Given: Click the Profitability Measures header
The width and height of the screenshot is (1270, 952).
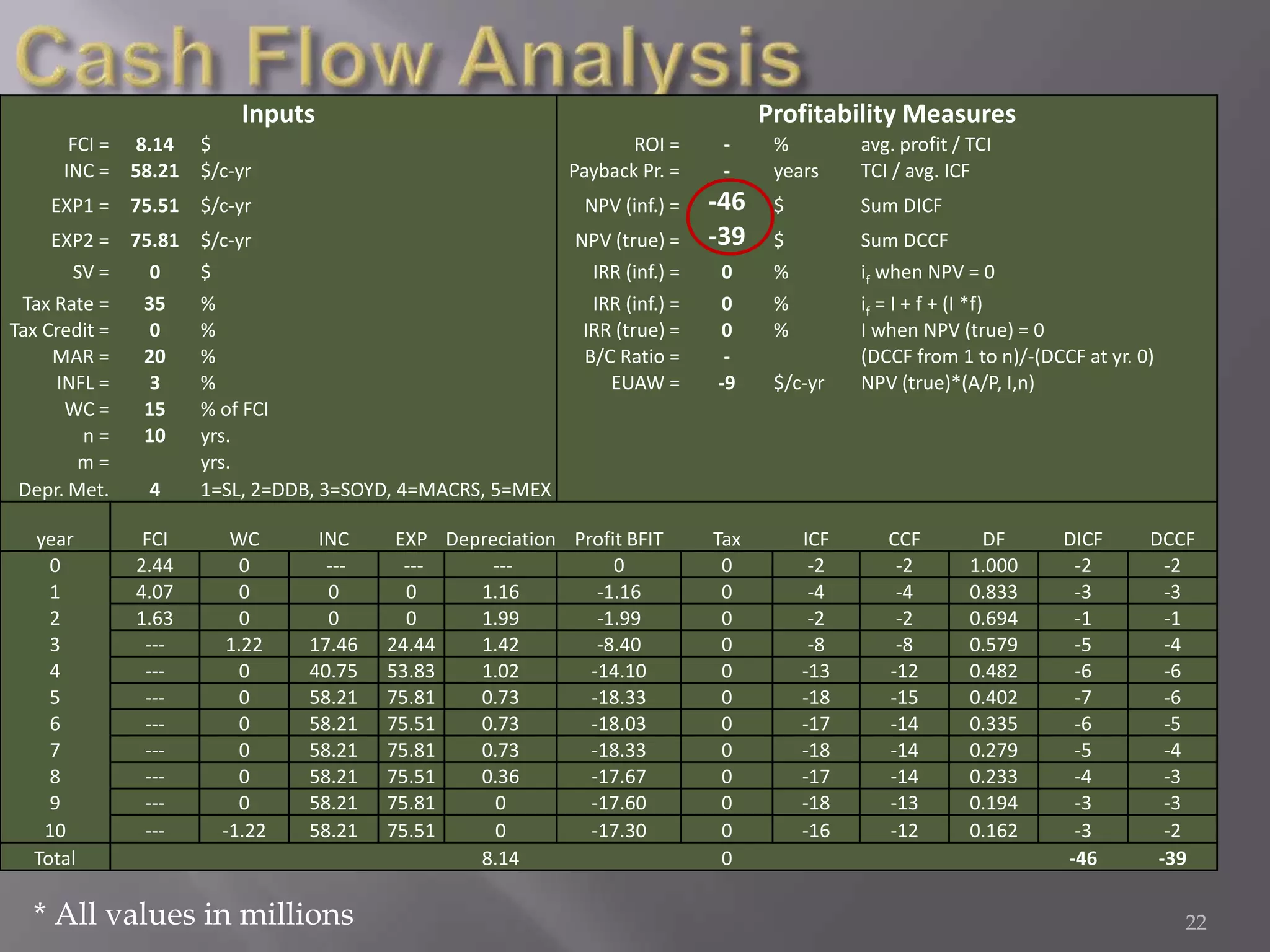Looking at the screenshot, I should [887, 114].
